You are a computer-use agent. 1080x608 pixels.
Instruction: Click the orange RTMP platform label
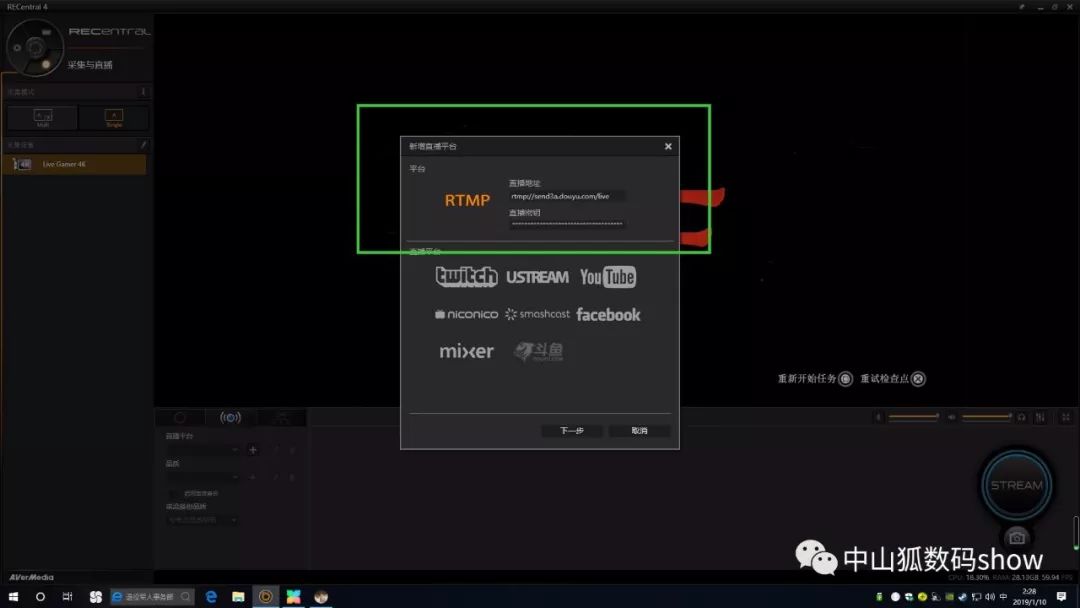point(467,200)
